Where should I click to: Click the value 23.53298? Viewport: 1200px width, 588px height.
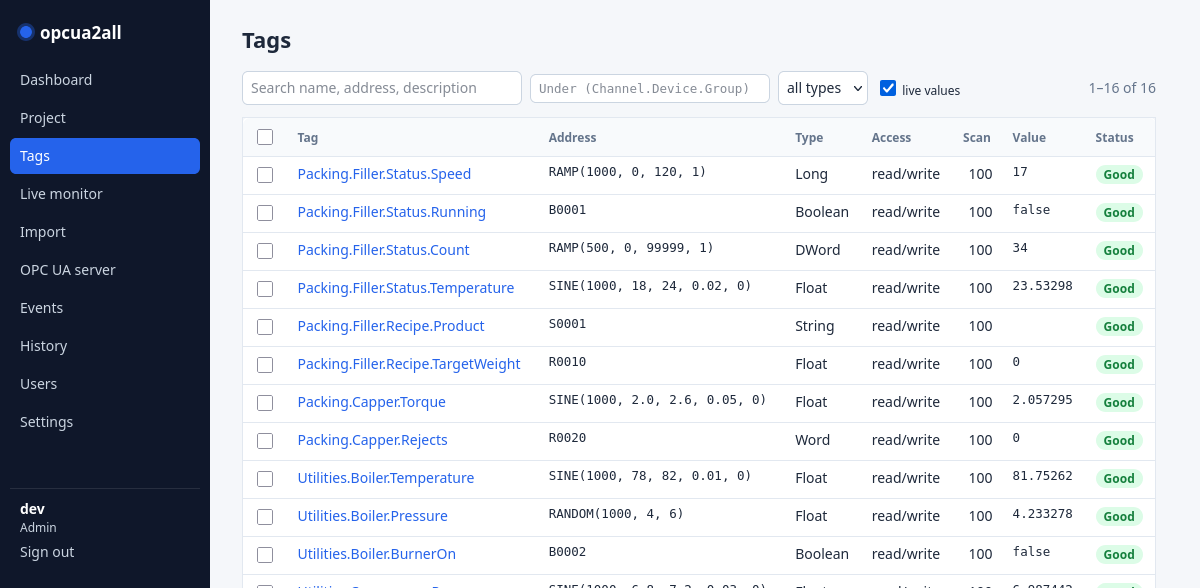coord(1042,286)
